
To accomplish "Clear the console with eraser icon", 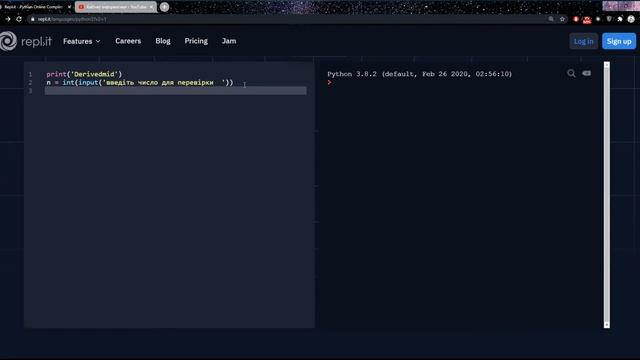I will pos(587,73).
